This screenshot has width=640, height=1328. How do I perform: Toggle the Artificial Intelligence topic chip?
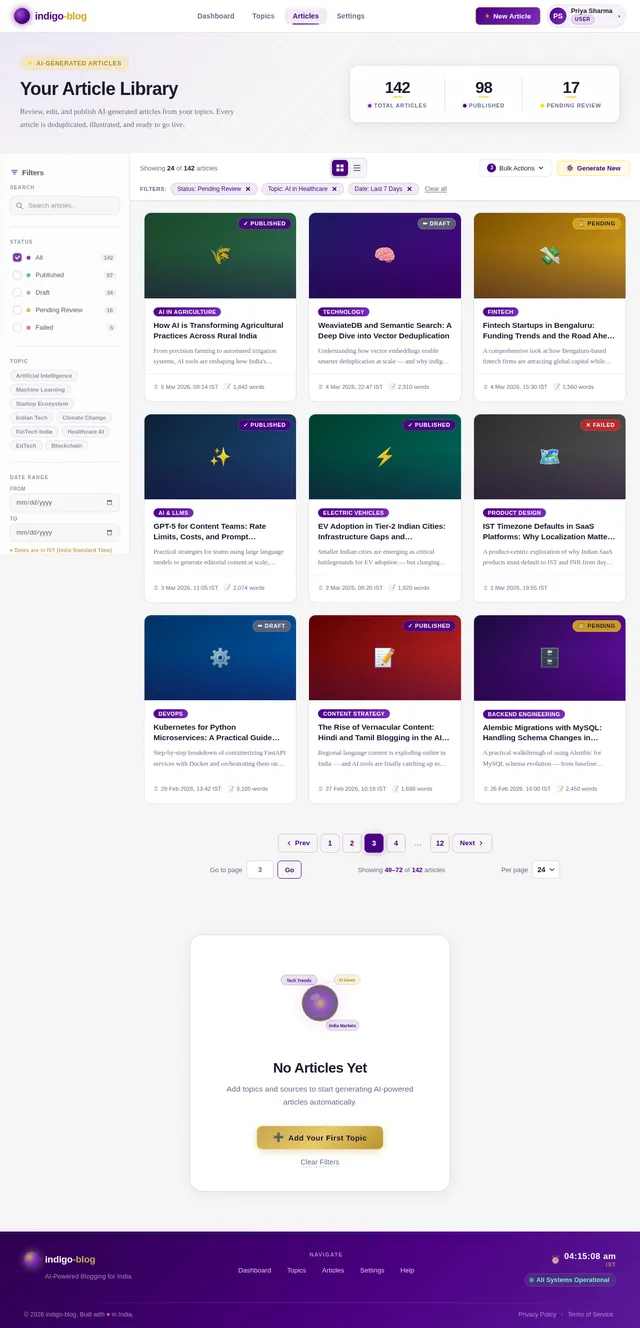coord(44,376)
